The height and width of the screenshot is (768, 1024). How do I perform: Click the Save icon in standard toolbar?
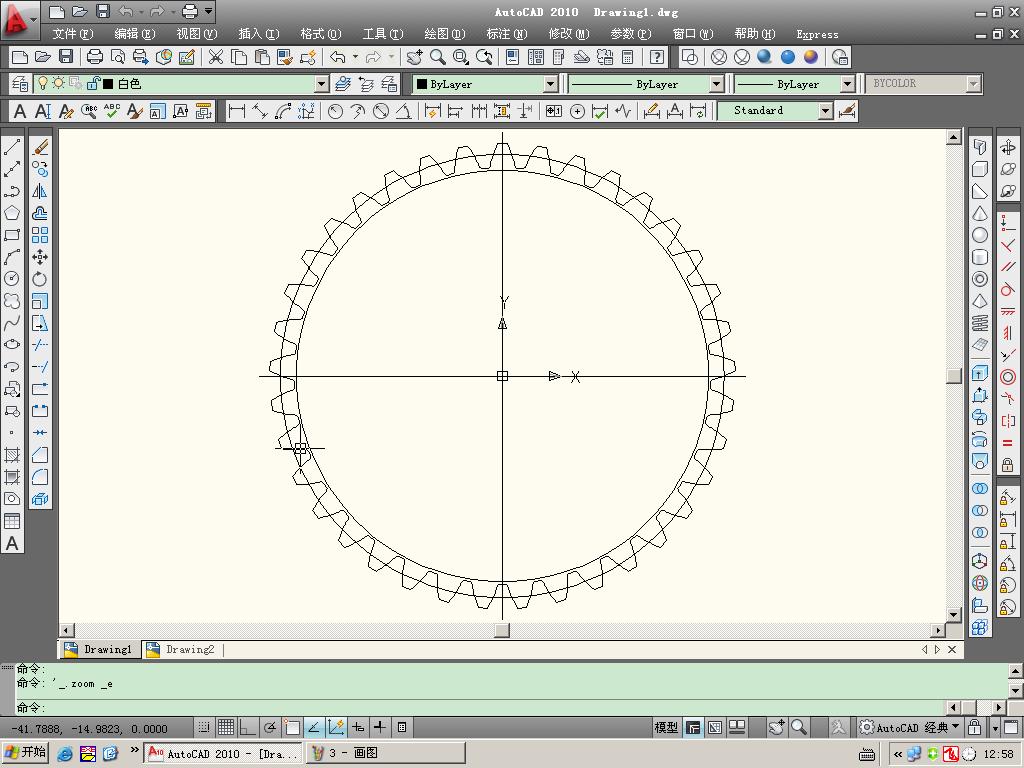(x=66, y=57)
